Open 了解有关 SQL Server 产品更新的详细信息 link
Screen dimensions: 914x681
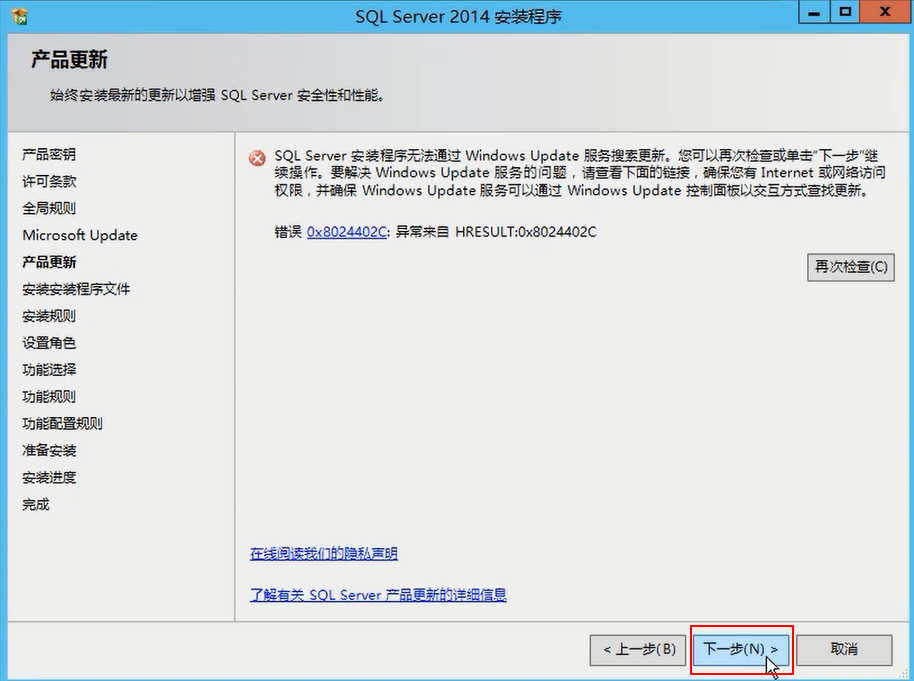point(378,595)
